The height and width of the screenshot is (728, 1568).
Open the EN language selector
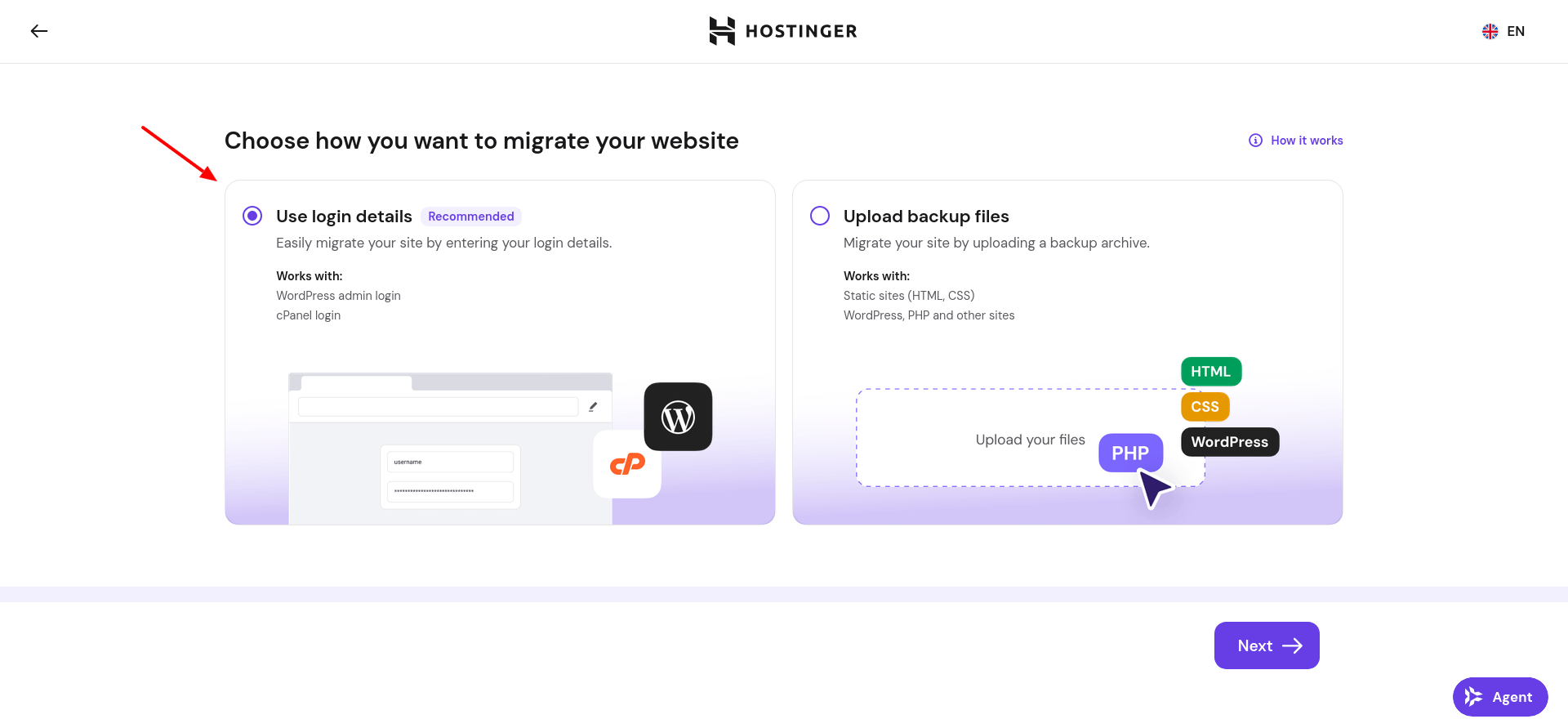(x=1503, y=31)
